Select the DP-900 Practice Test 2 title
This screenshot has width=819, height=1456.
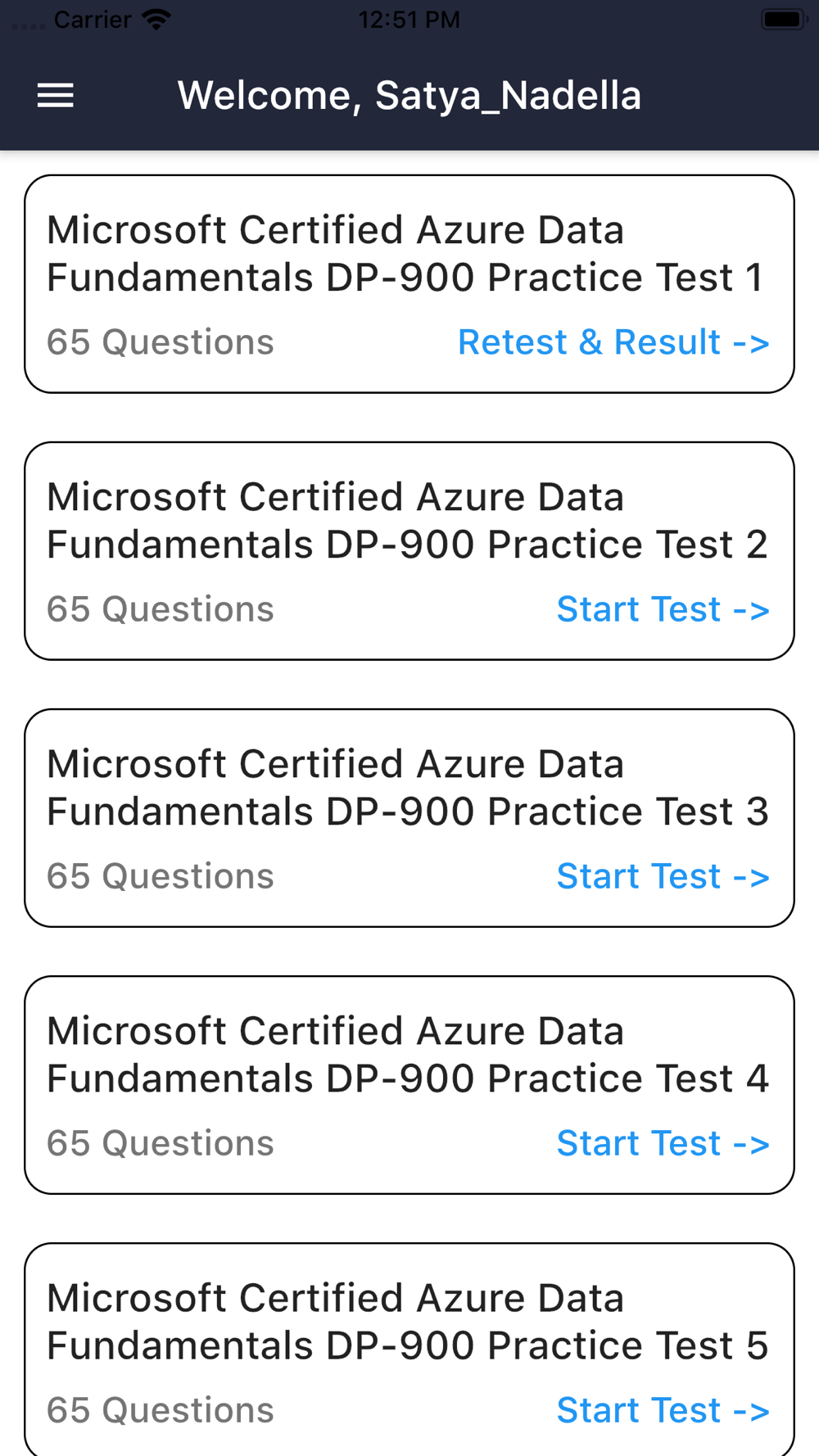407,521
